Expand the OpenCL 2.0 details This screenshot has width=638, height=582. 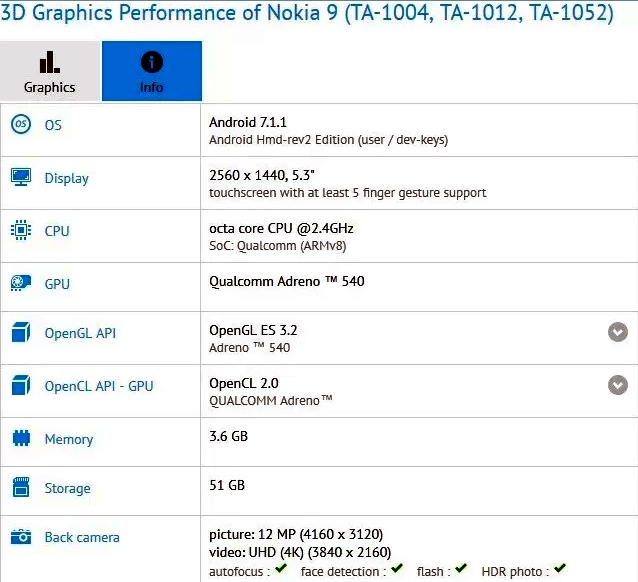click(618, 385)
